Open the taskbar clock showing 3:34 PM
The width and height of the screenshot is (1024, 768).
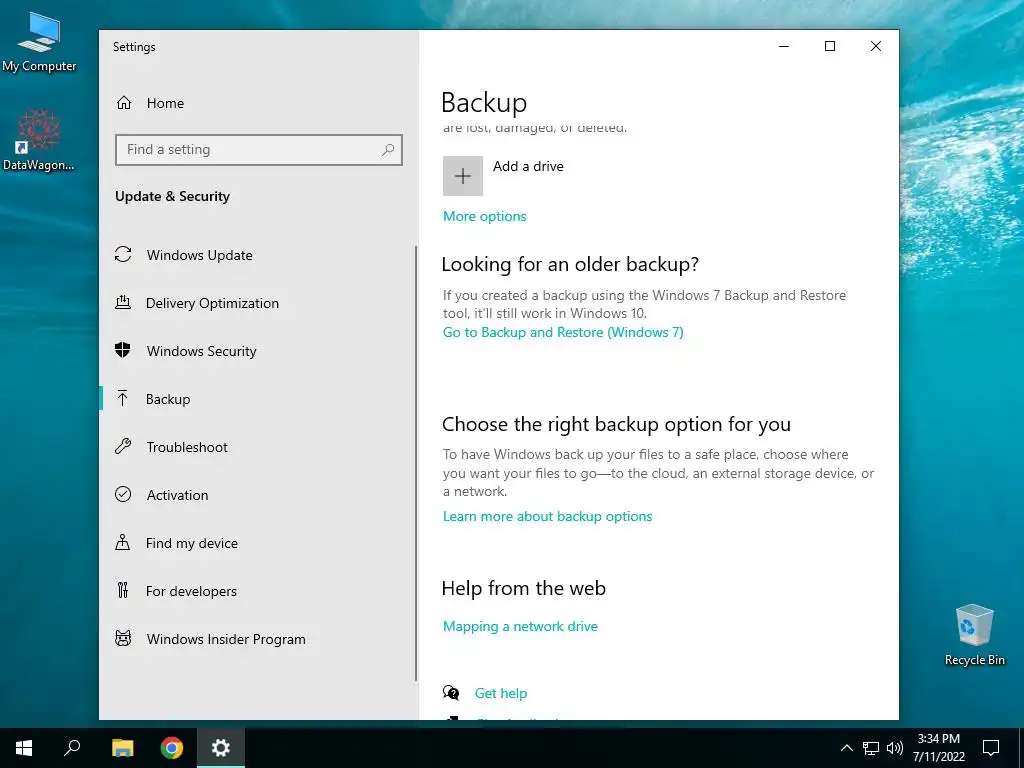point(938,748)
